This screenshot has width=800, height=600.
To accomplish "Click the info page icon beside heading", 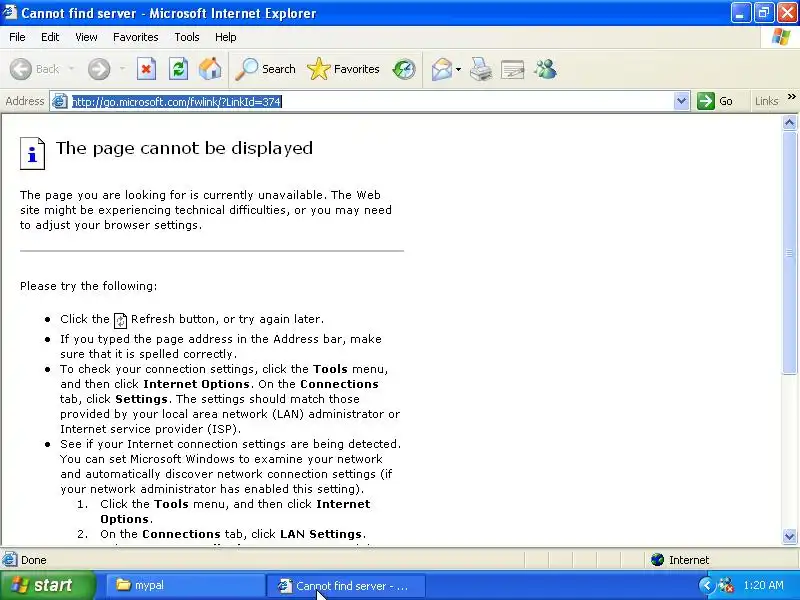I will click(x=32, y=153).
